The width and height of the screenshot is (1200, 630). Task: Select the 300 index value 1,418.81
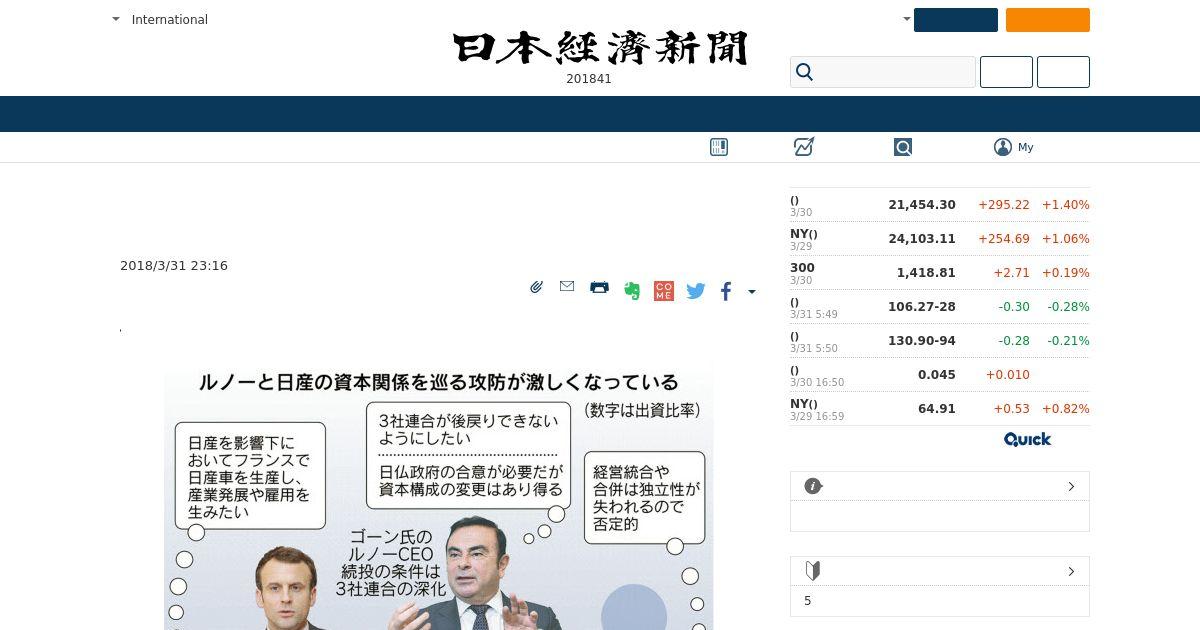(x=926, y=273)
